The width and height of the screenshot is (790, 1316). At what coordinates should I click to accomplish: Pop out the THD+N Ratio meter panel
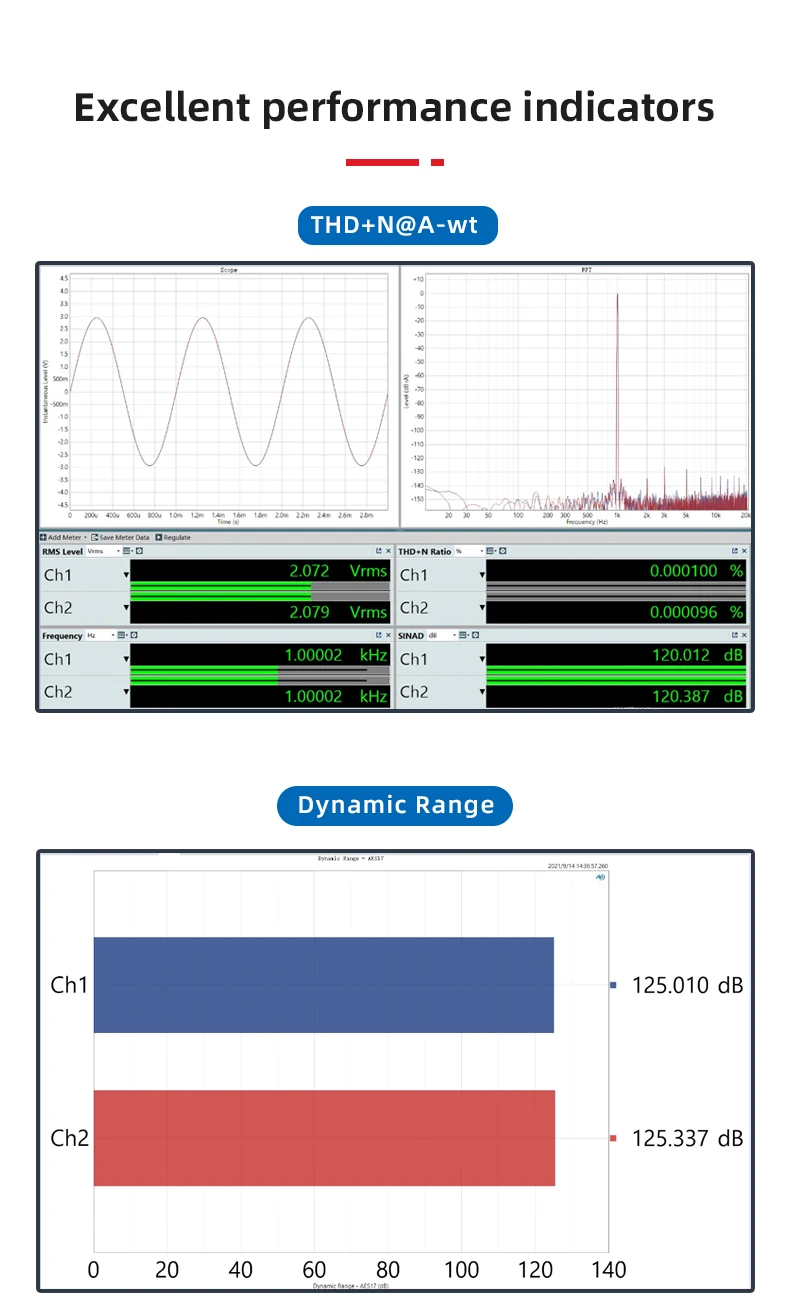coord(735,551)
